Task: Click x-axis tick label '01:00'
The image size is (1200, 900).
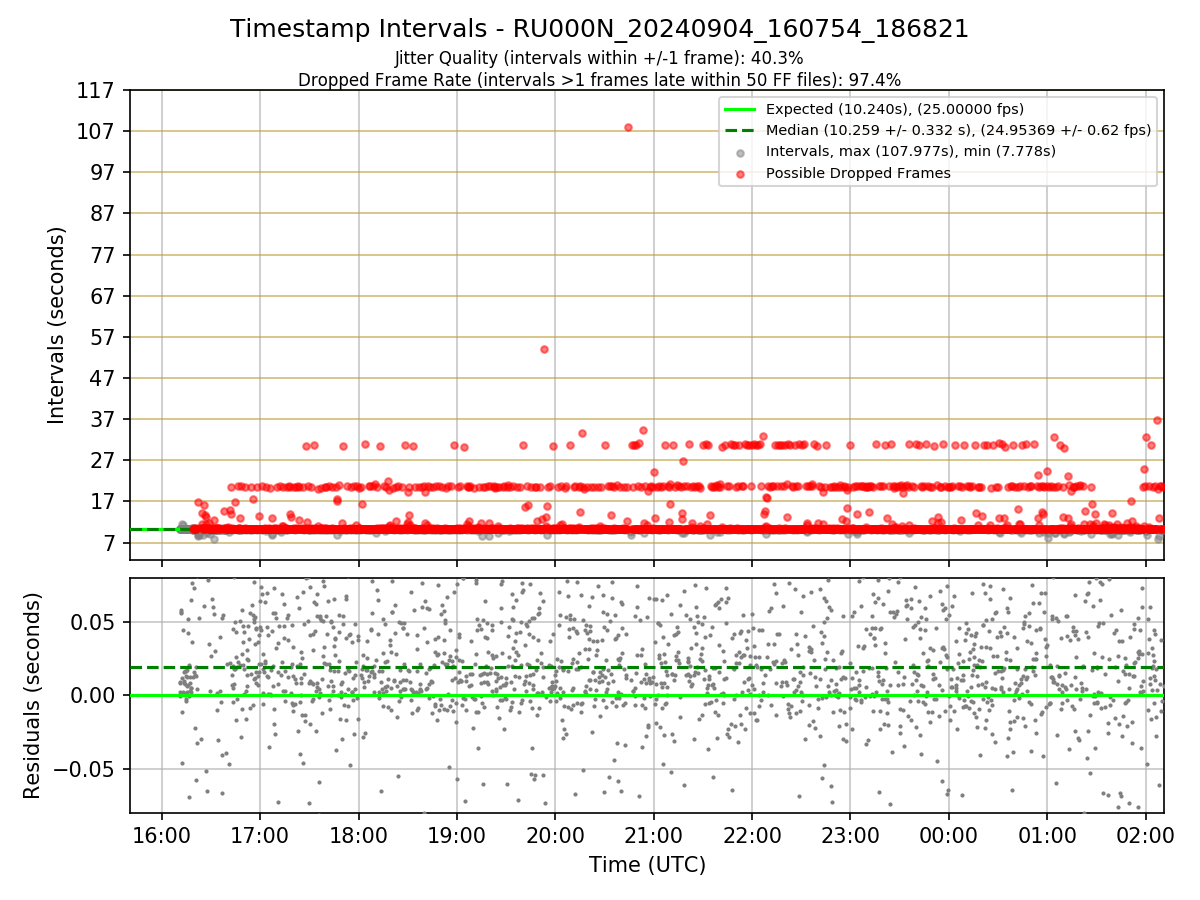Action: pos(1047,834)
